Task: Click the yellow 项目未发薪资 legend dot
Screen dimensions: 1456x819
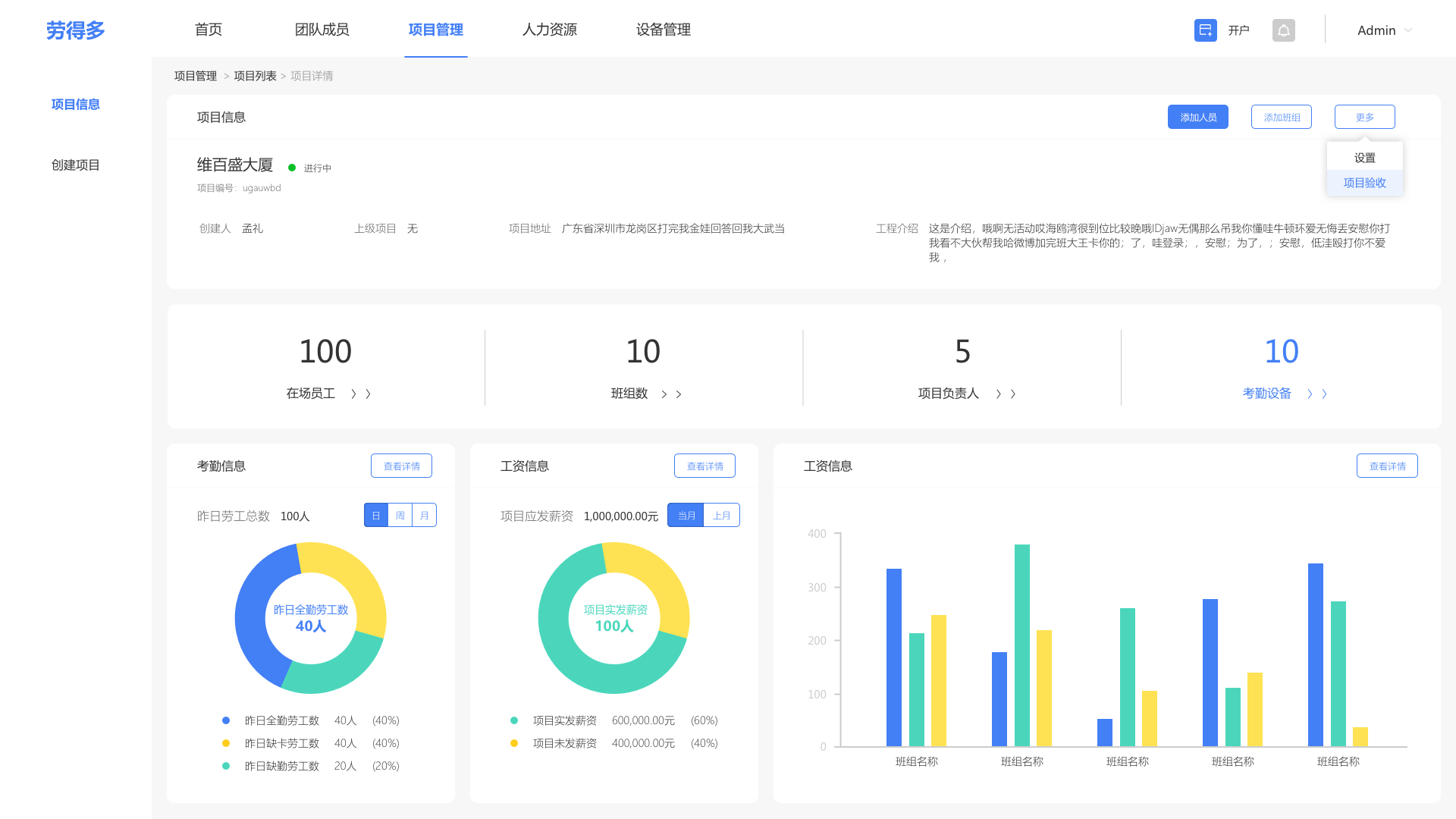Action: (x=514, y=743)
